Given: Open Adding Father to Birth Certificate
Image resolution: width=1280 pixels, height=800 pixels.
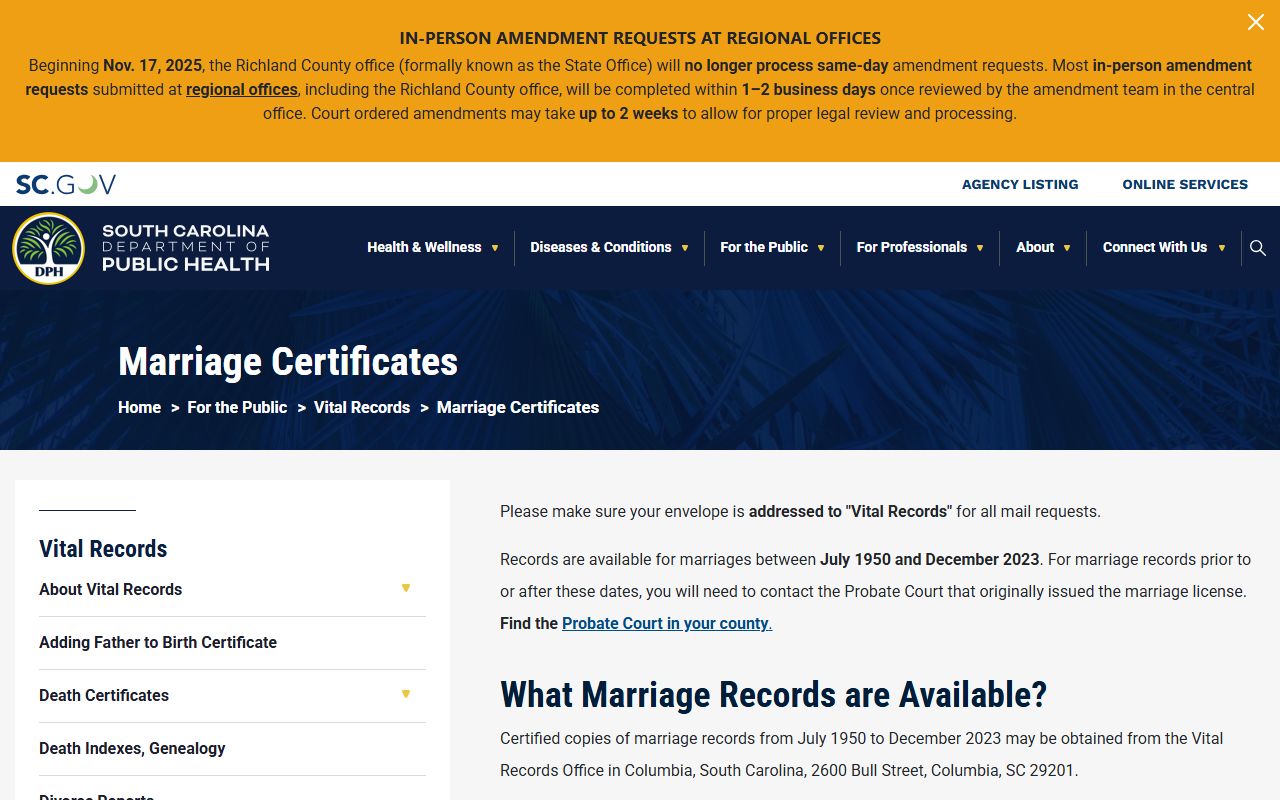Looking at the screenshot, I should (158, 642).
